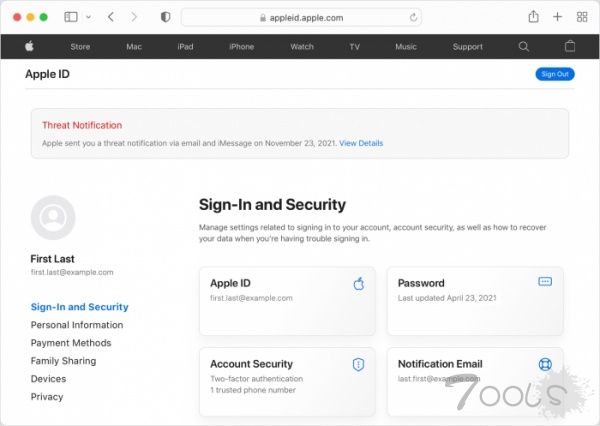Click the Sign Out button
The height and width of the screenshot is (426, 600).
tap(555, 74)
